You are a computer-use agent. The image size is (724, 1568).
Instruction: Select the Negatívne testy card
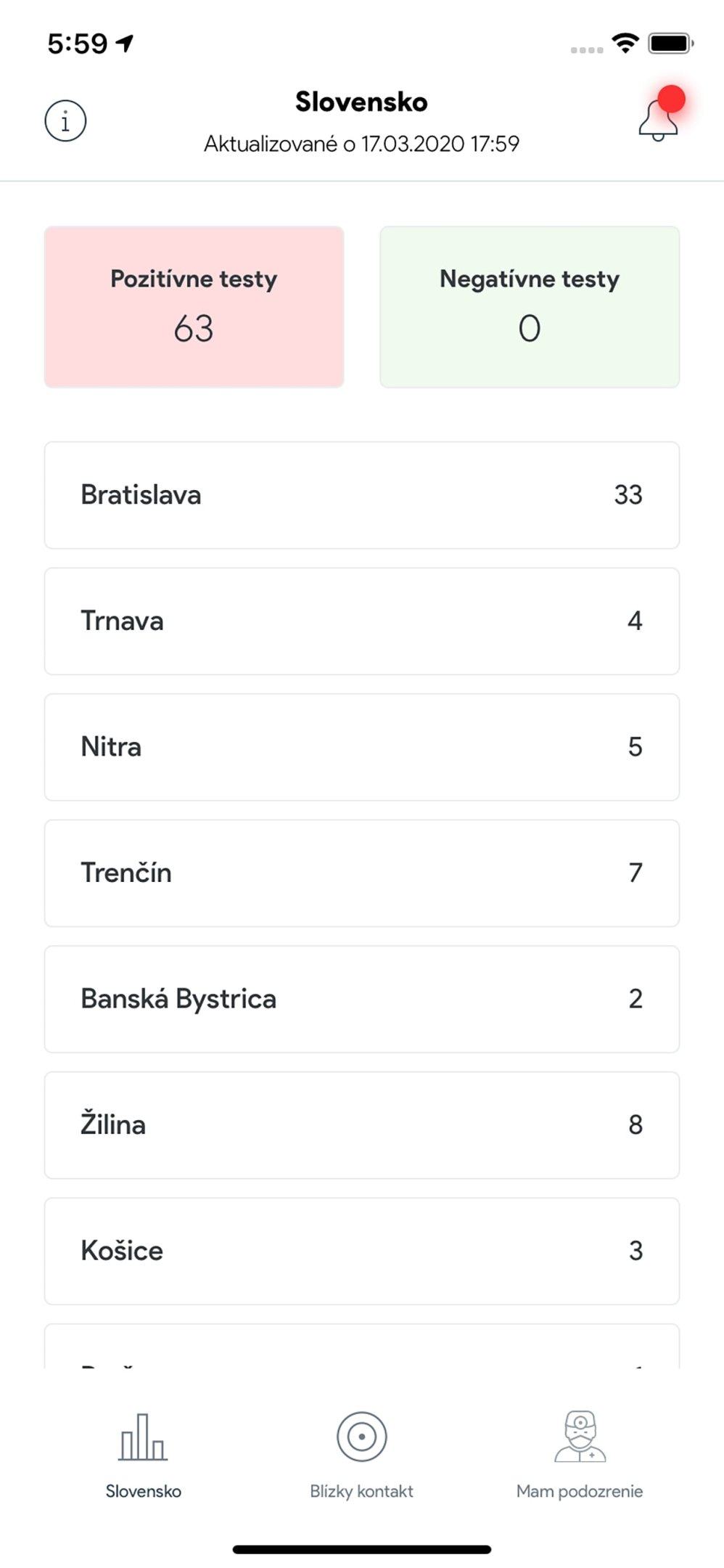coord(530,307)
